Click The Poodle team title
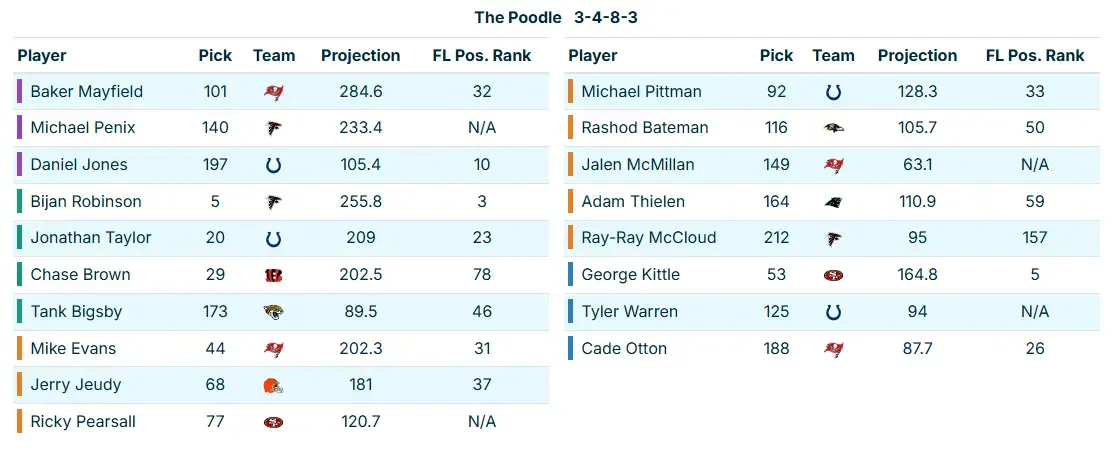This screenshot has height=449, width=1112. tap(518, 18)
